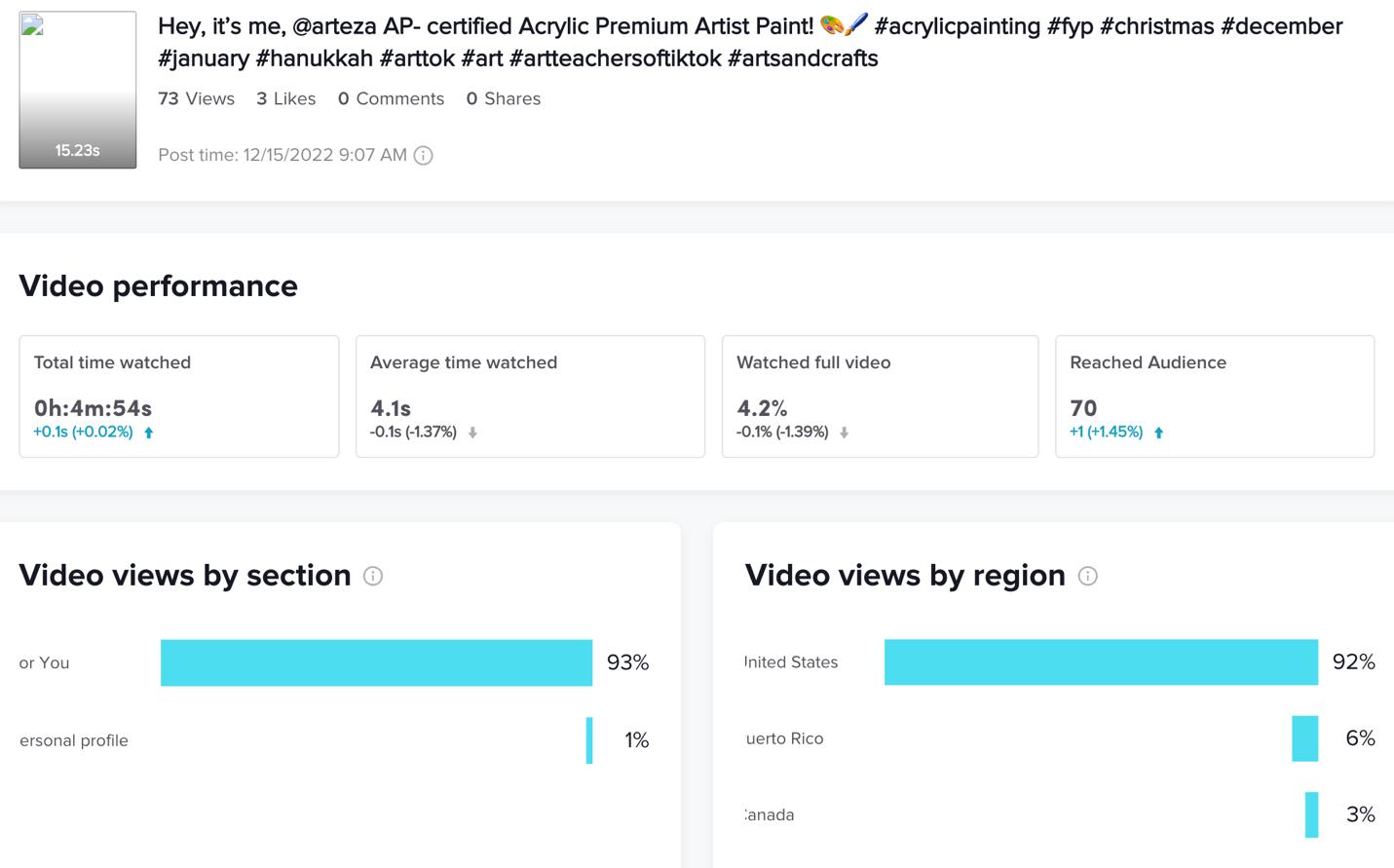Click info icon next to Video views by region
This screenshot has height=868, width=1394.
(1088, 576)
